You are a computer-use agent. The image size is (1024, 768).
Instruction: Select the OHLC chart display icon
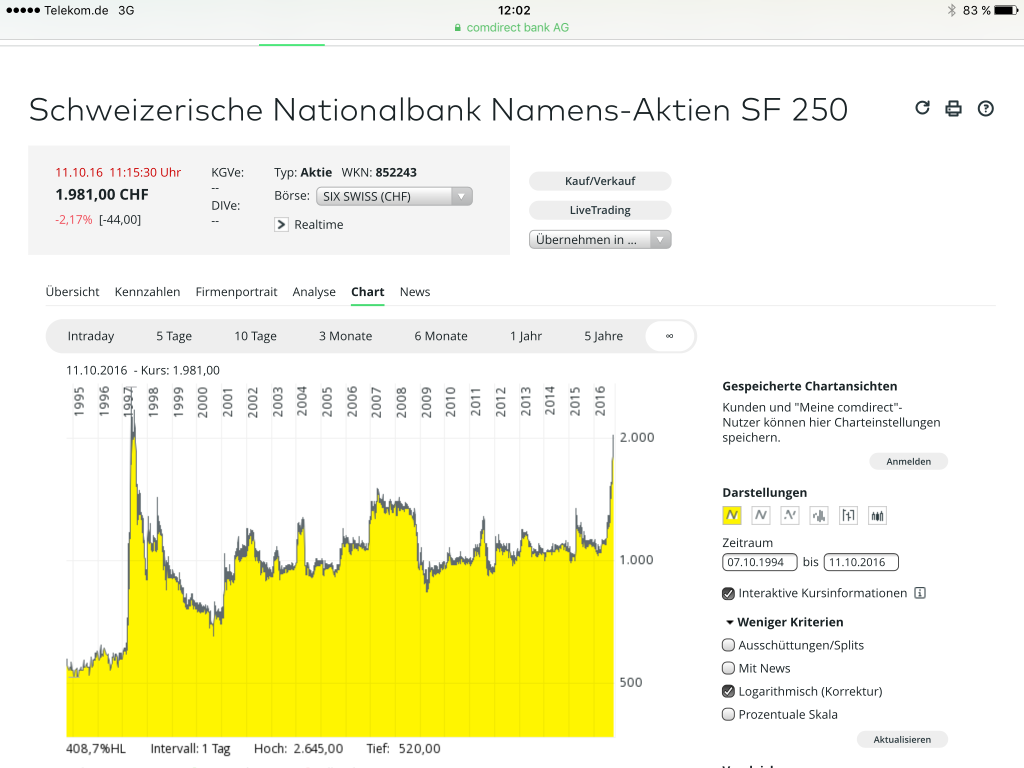[x=849, y=516]
